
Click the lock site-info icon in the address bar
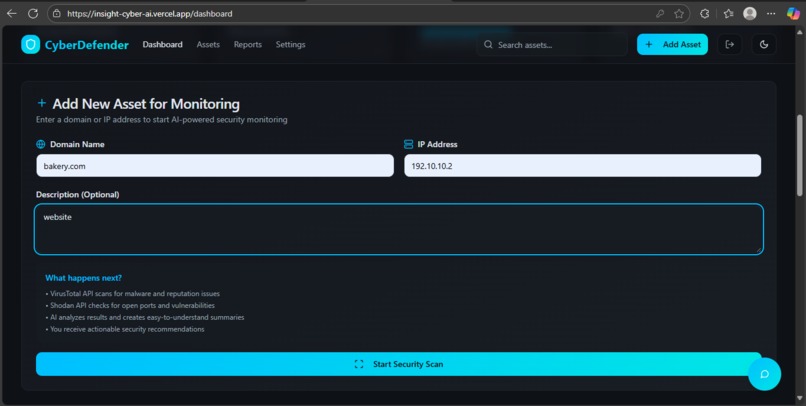click(x=57, y=14)
